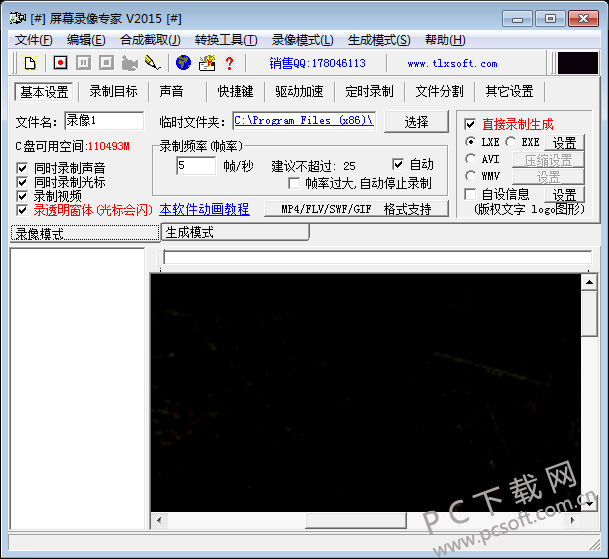The height and width of the screenshot is (559, 609).
Task: Open the 文件(F) menu
Action: (x=34, y=40)
